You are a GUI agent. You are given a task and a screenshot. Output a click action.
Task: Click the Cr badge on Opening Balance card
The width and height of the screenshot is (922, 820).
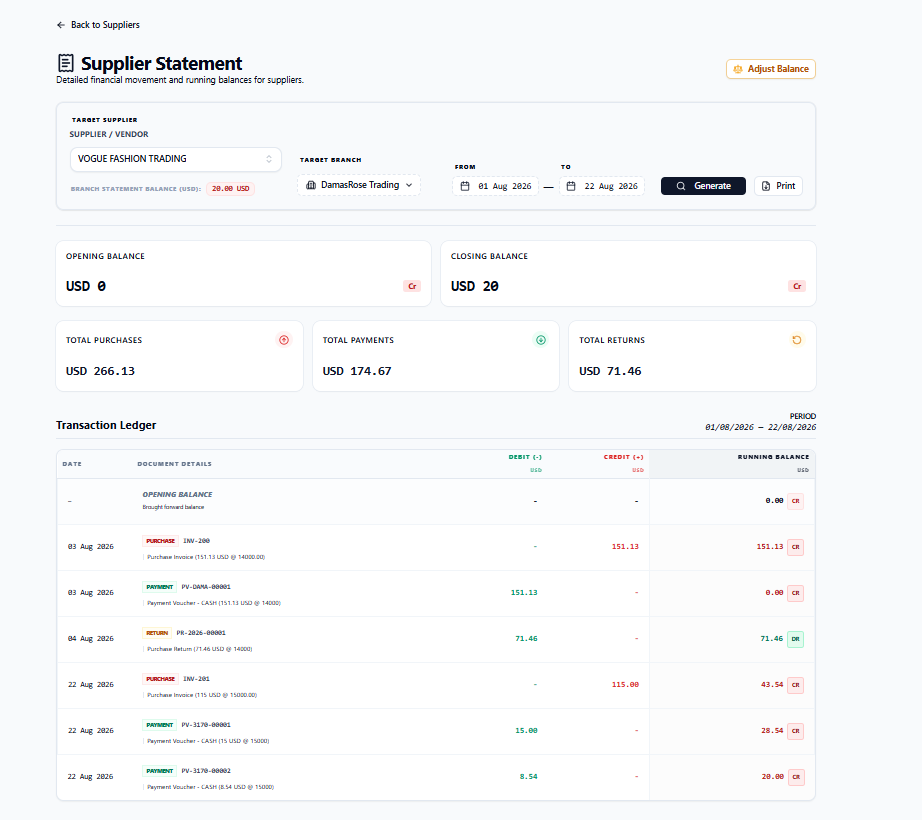coord(412,286)
